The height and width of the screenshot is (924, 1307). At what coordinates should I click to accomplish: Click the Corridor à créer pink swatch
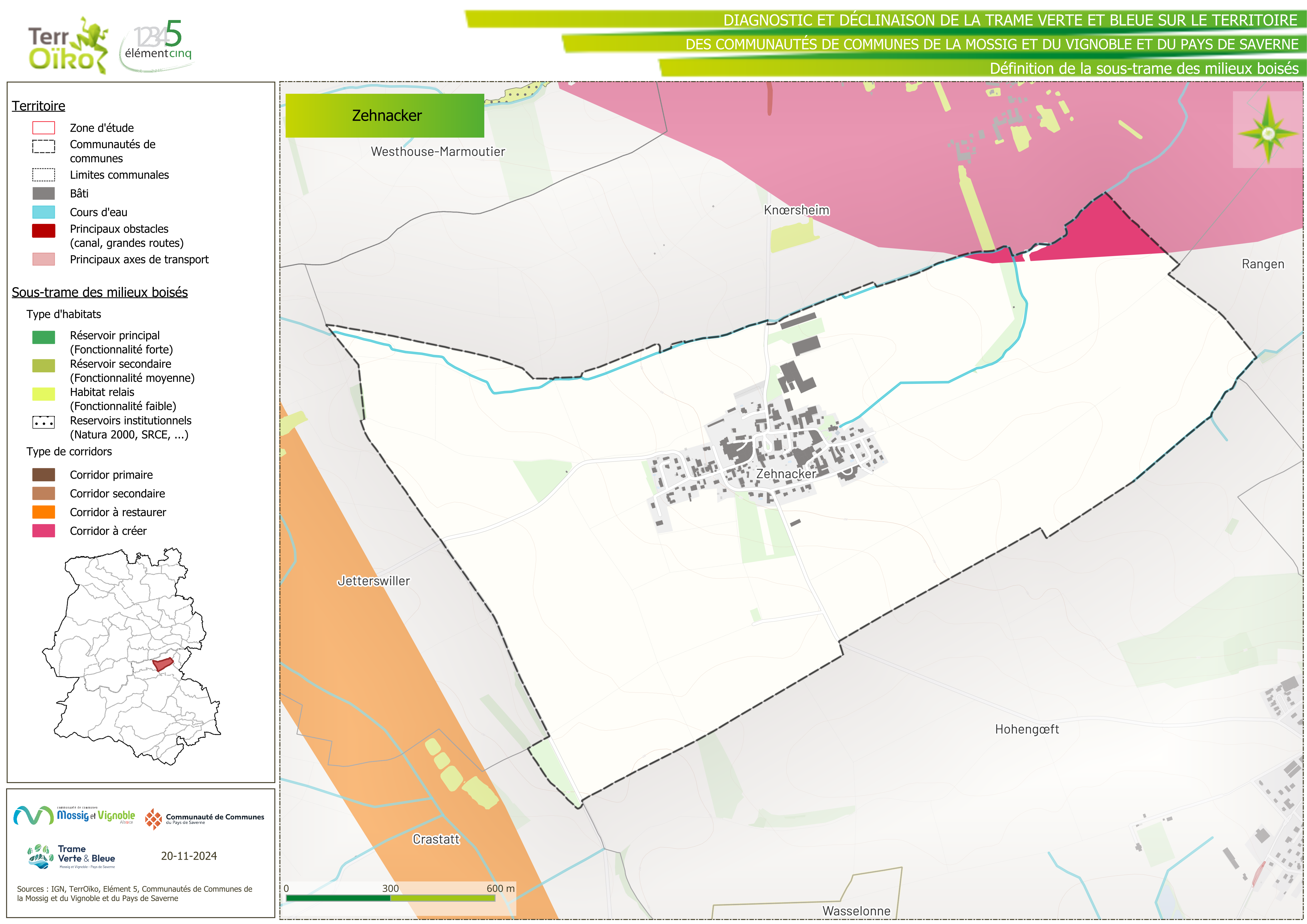tap(44, 531)
